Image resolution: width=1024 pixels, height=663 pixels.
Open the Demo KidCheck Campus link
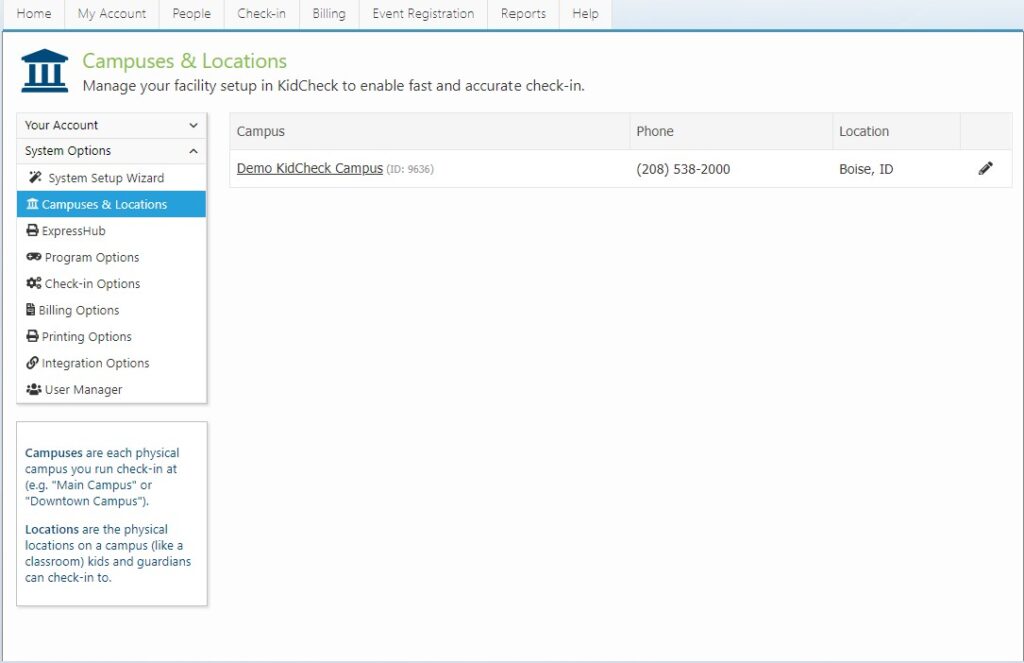point(310,169)
